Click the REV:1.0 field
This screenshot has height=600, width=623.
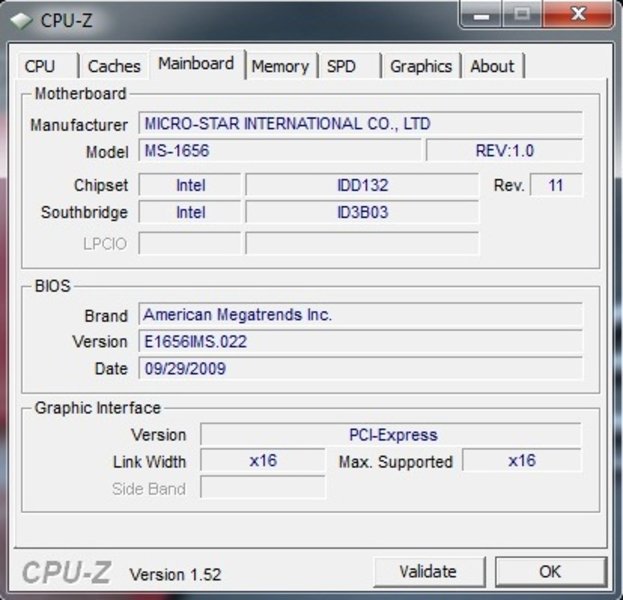(x=505, y=151)
